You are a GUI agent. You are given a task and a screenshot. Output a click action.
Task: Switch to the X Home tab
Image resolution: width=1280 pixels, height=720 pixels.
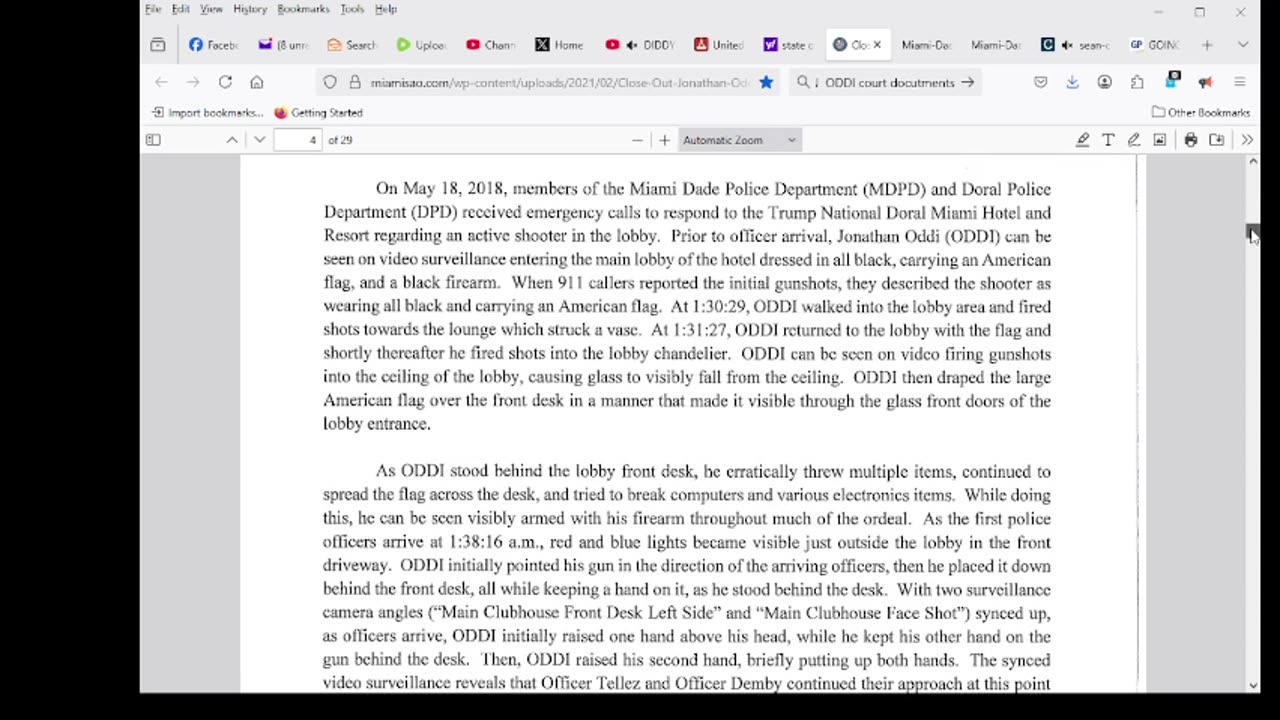coord(559,45)
